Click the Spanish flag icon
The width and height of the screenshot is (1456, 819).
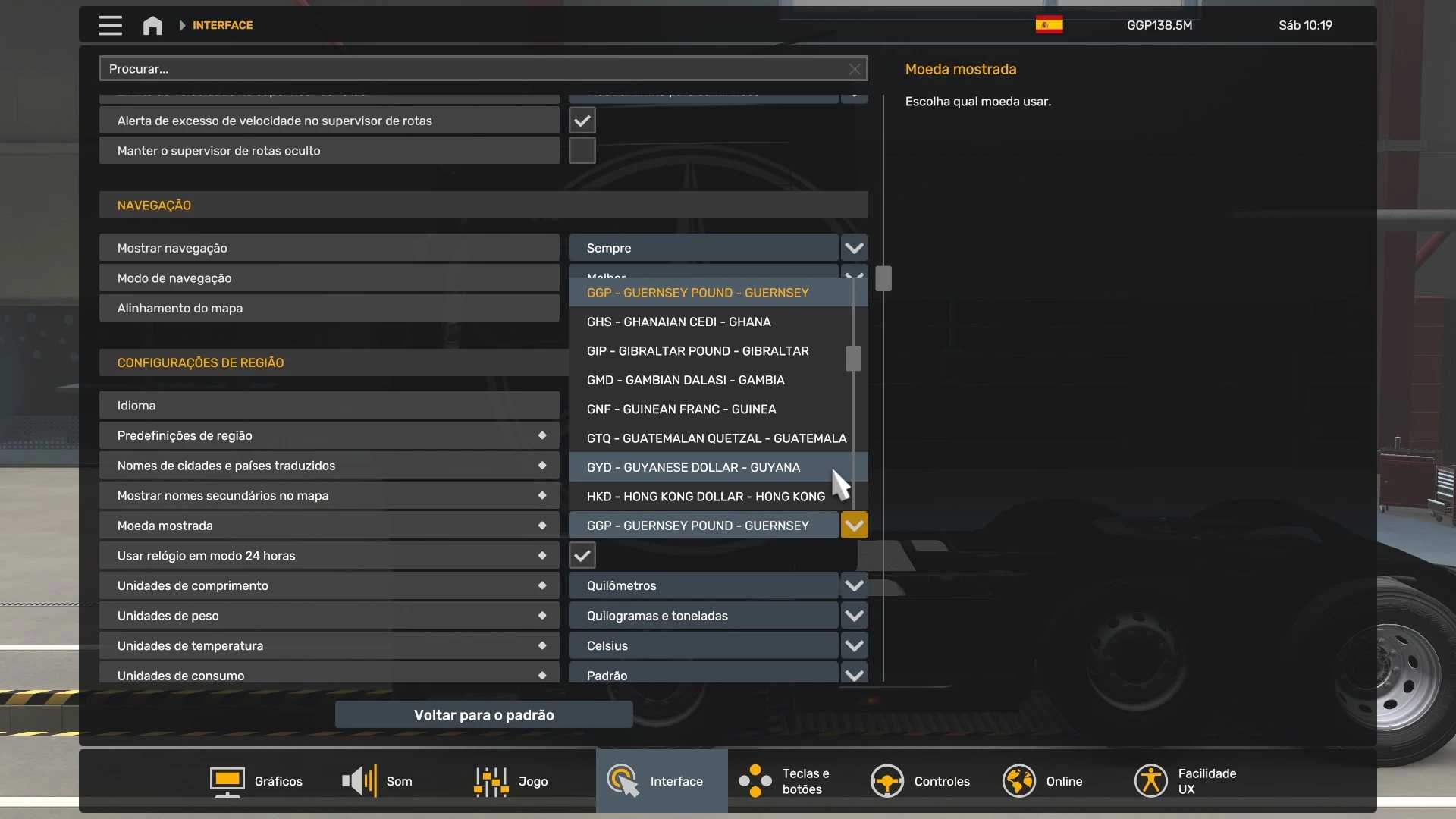click(x=1049, y=25)
